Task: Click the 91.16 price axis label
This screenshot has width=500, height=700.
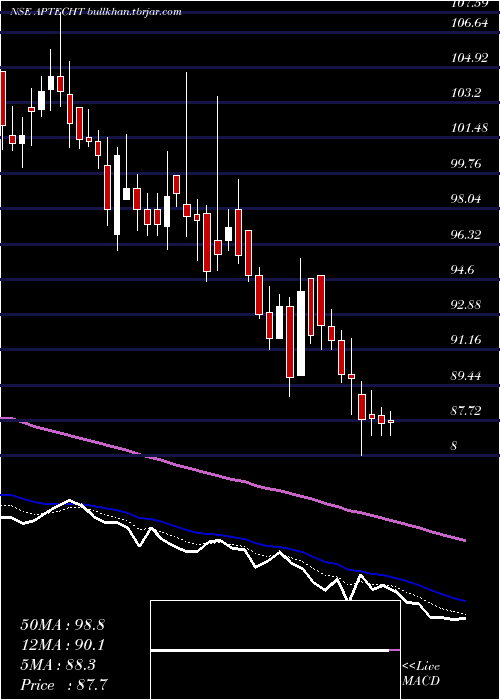Action: 467,340
